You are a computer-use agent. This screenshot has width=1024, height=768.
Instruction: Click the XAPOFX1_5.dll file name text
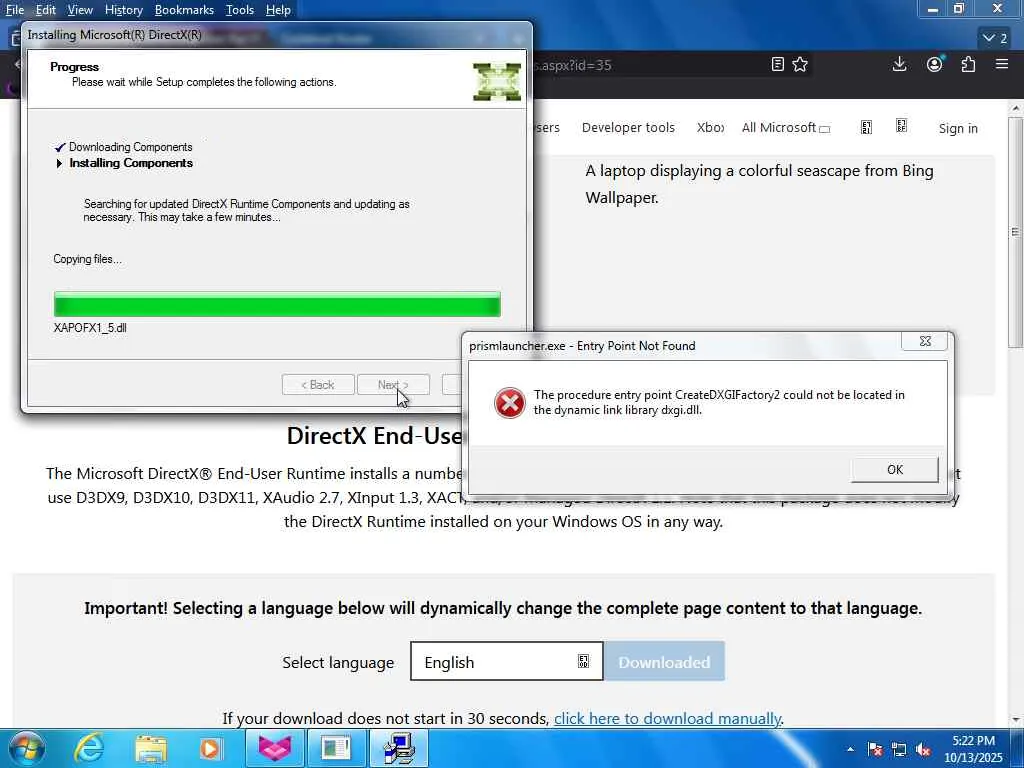tap(90, 328)
